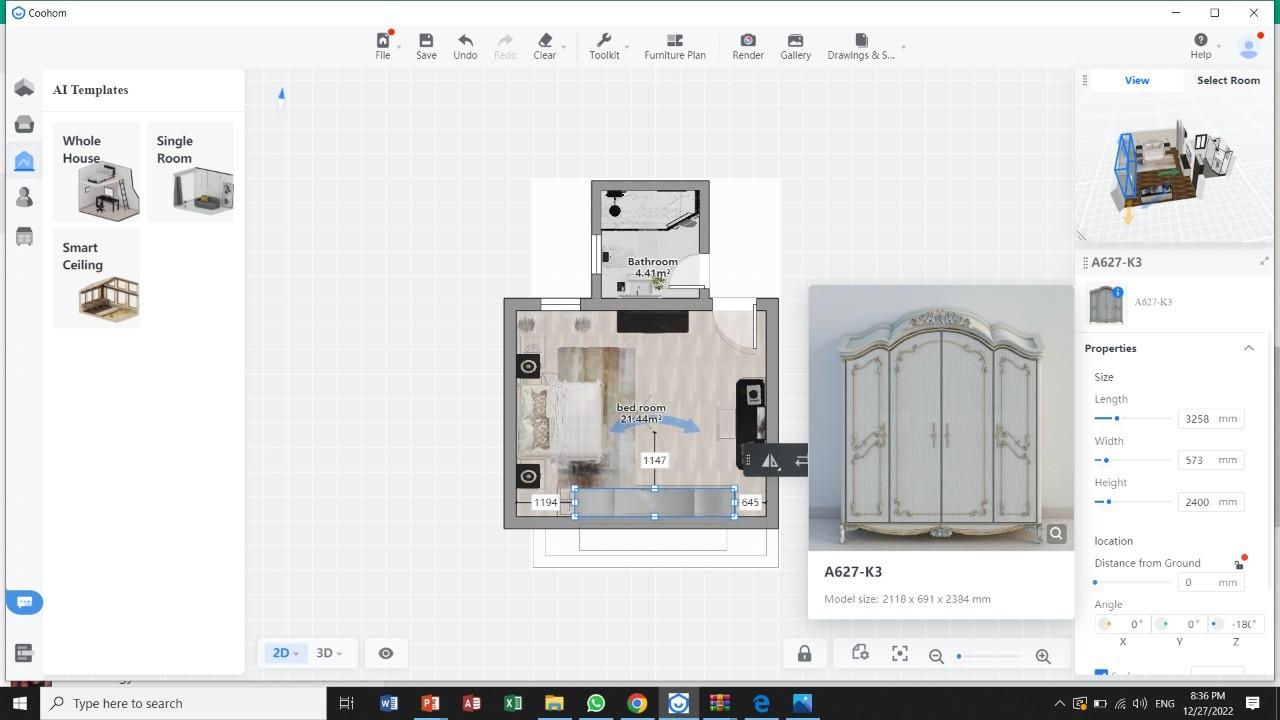Viewport: 1280px width, 720px height.
Task: Open Microsoft Word from taskbar
Action: [389, 703]
